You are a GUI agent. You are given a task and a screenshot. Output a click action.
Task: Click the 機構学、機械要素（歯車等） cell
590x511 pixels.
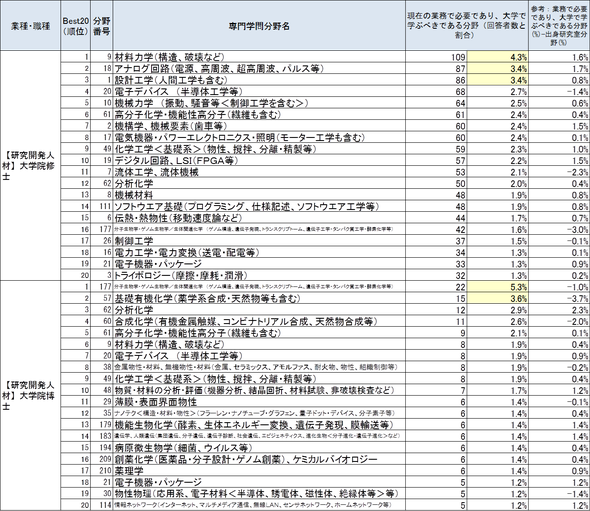259,126
